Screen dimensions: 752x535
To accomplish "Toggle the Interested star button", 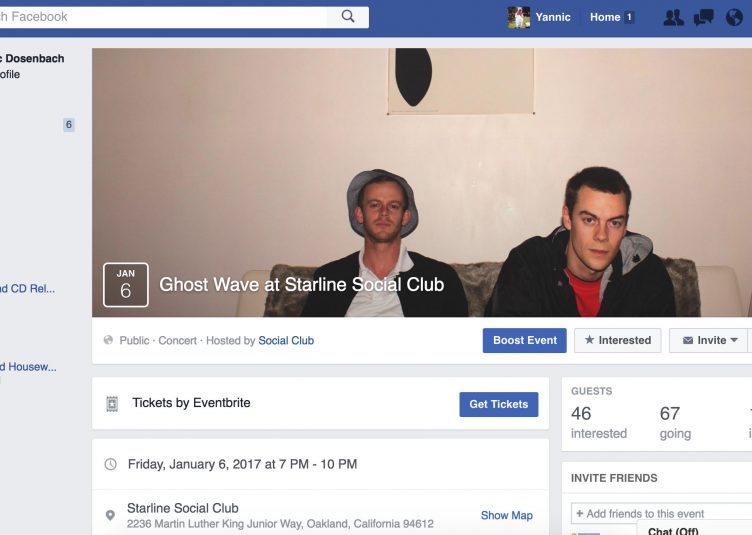I will 617,340.
